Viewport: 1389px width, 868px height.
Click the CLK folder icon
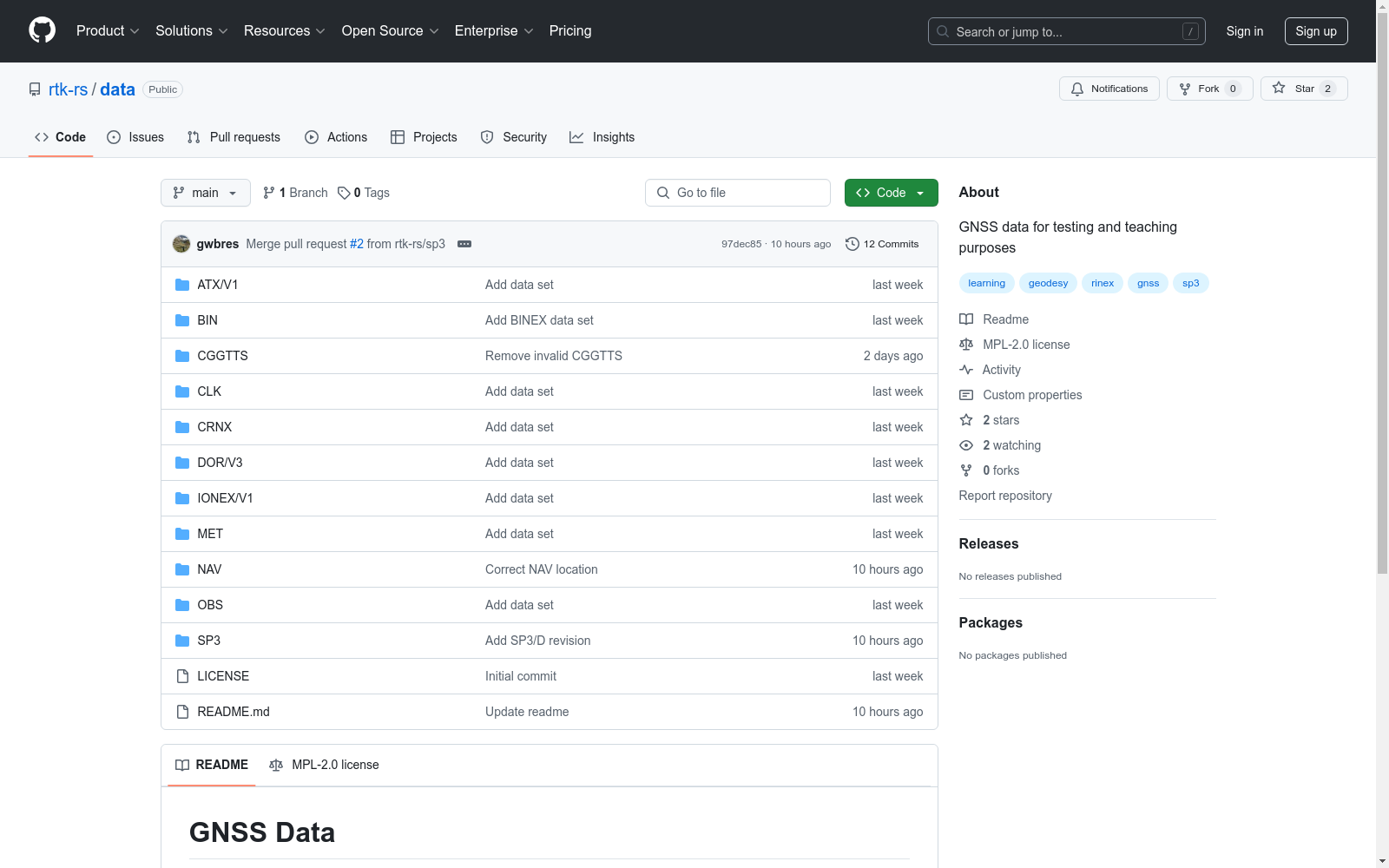click(182, 391)
